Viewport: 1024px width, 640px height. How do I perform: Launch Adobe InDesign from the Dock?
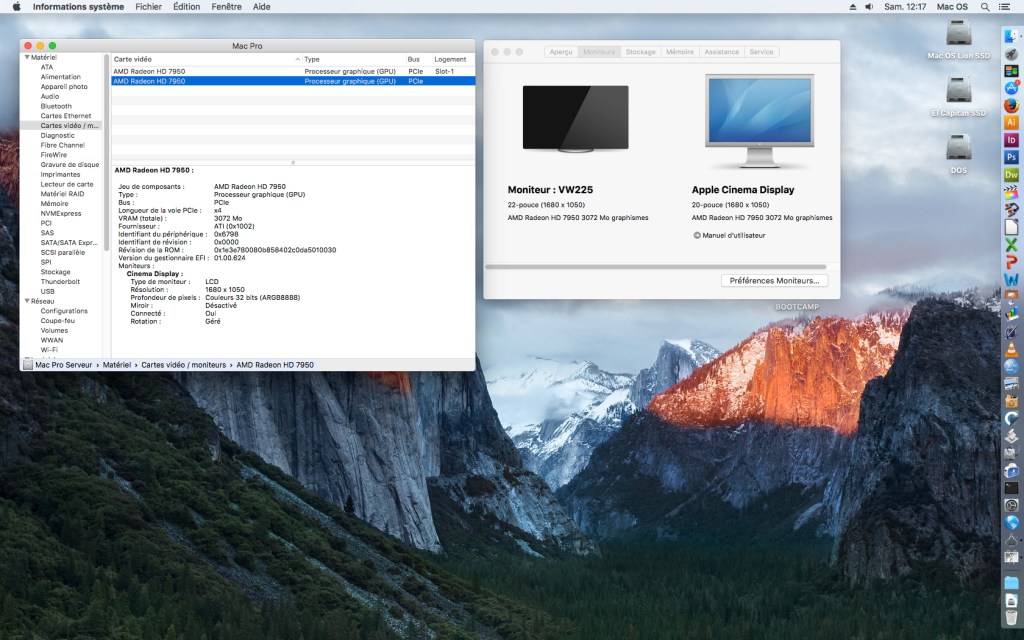point(1011,140)
